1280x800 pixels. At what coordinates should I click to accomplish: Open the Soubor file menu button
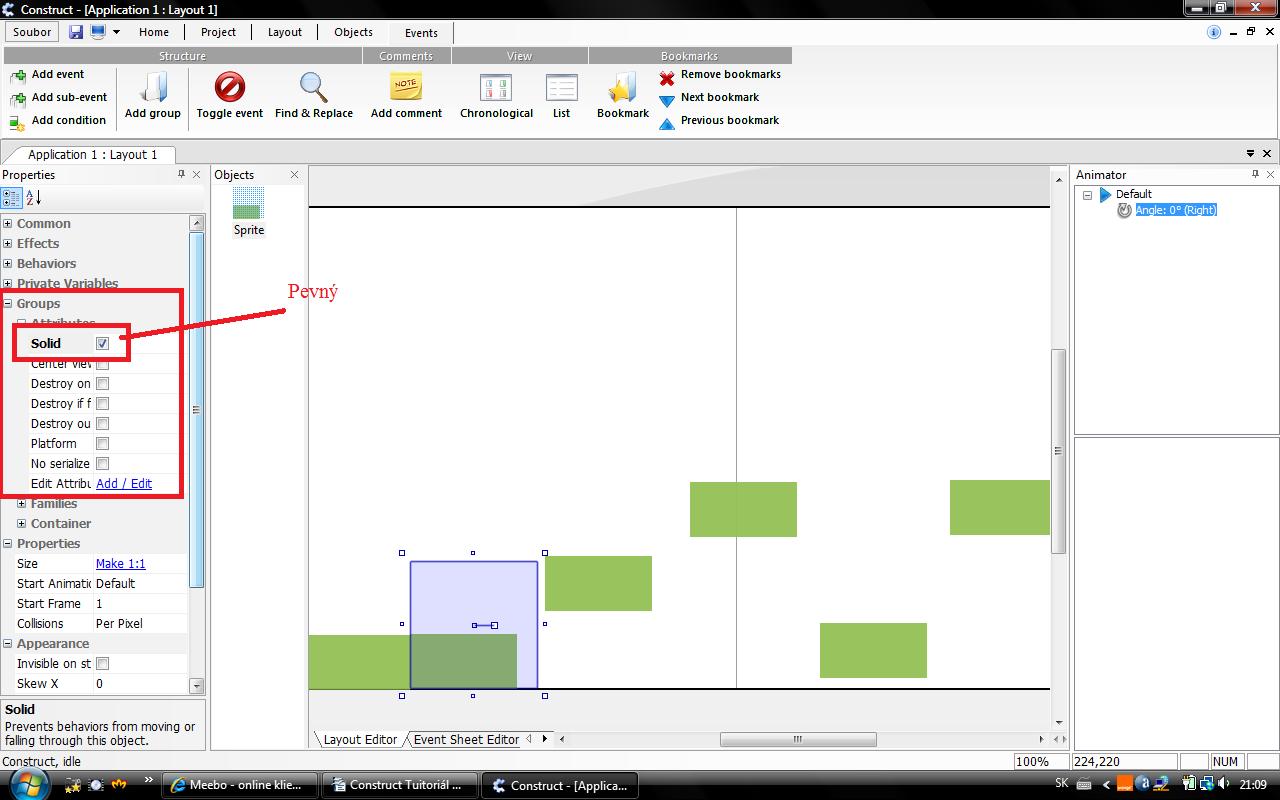[x=32, y=32]
